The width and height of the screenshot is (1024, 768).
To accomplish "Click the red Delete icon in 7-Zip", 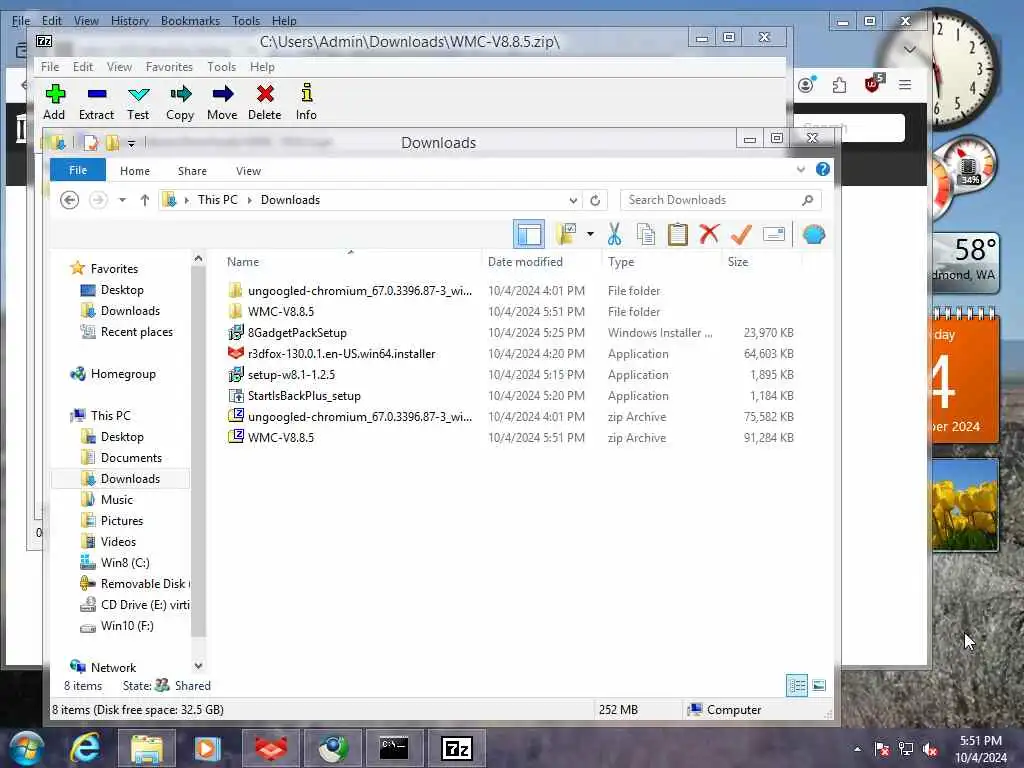I will click(x=264, y=102).
